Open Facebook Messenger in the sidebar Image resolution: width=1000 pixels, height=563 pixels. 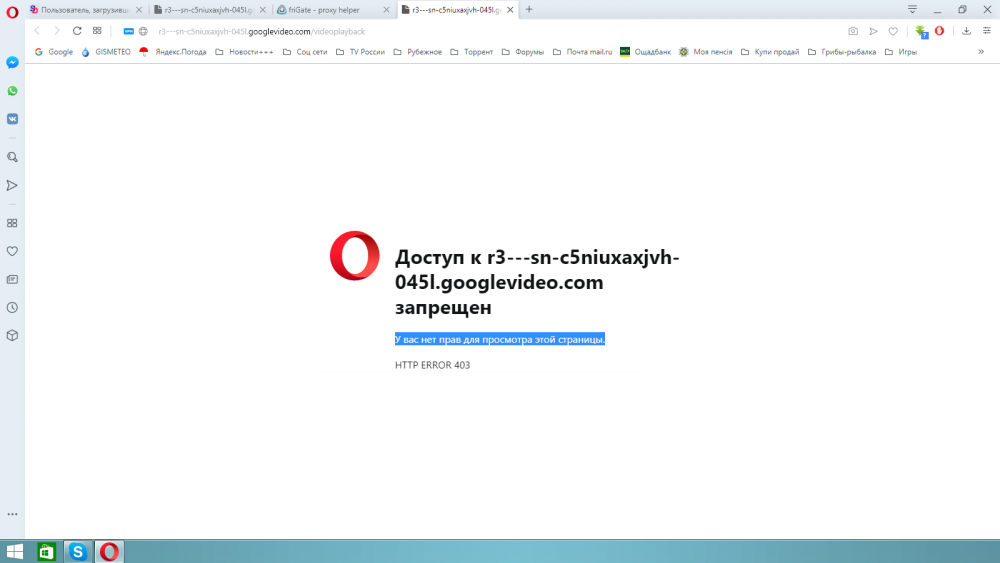[x=12, y=62]
